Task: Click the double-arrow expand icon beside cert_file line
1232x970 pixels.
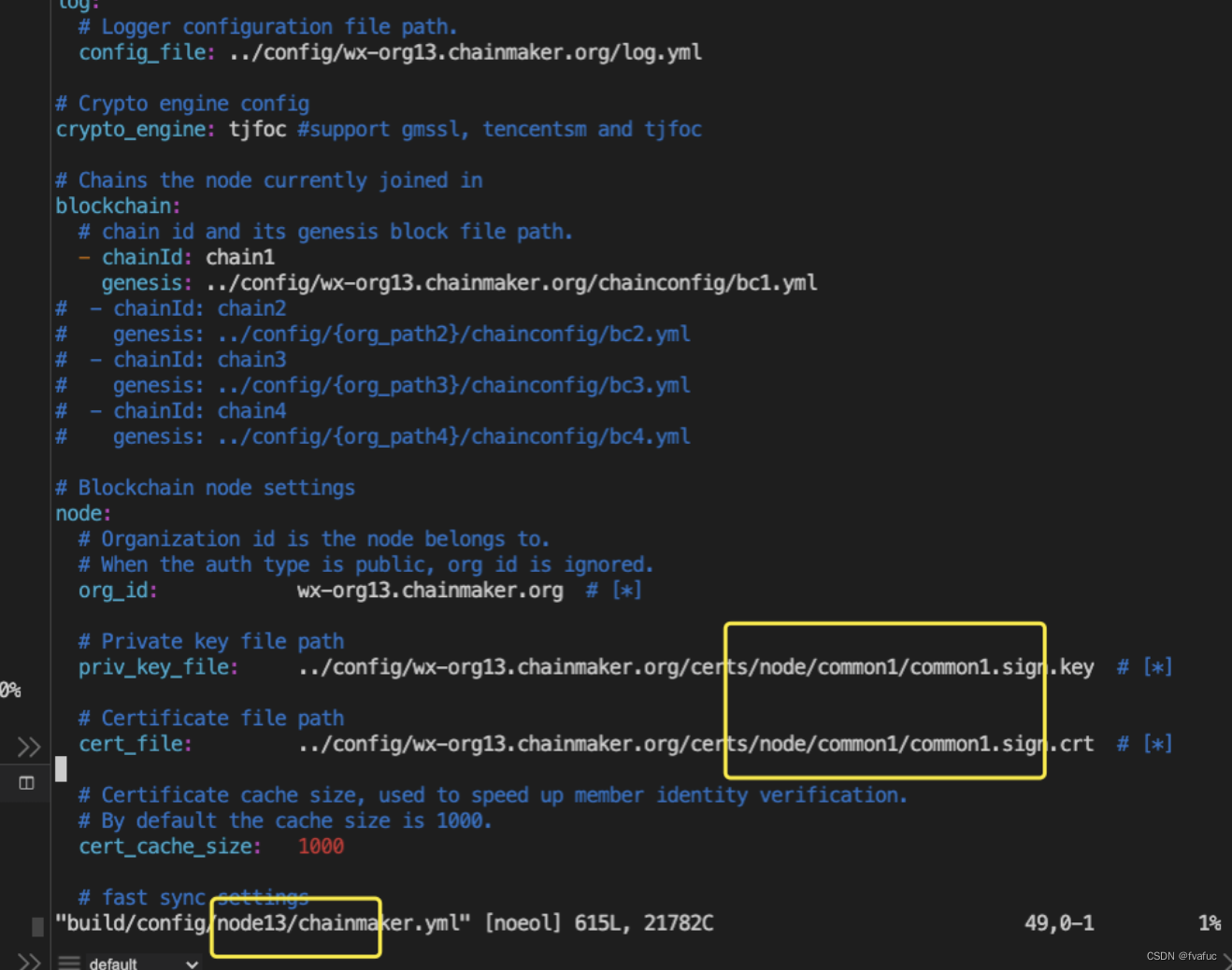Action: tap(29, 747)
